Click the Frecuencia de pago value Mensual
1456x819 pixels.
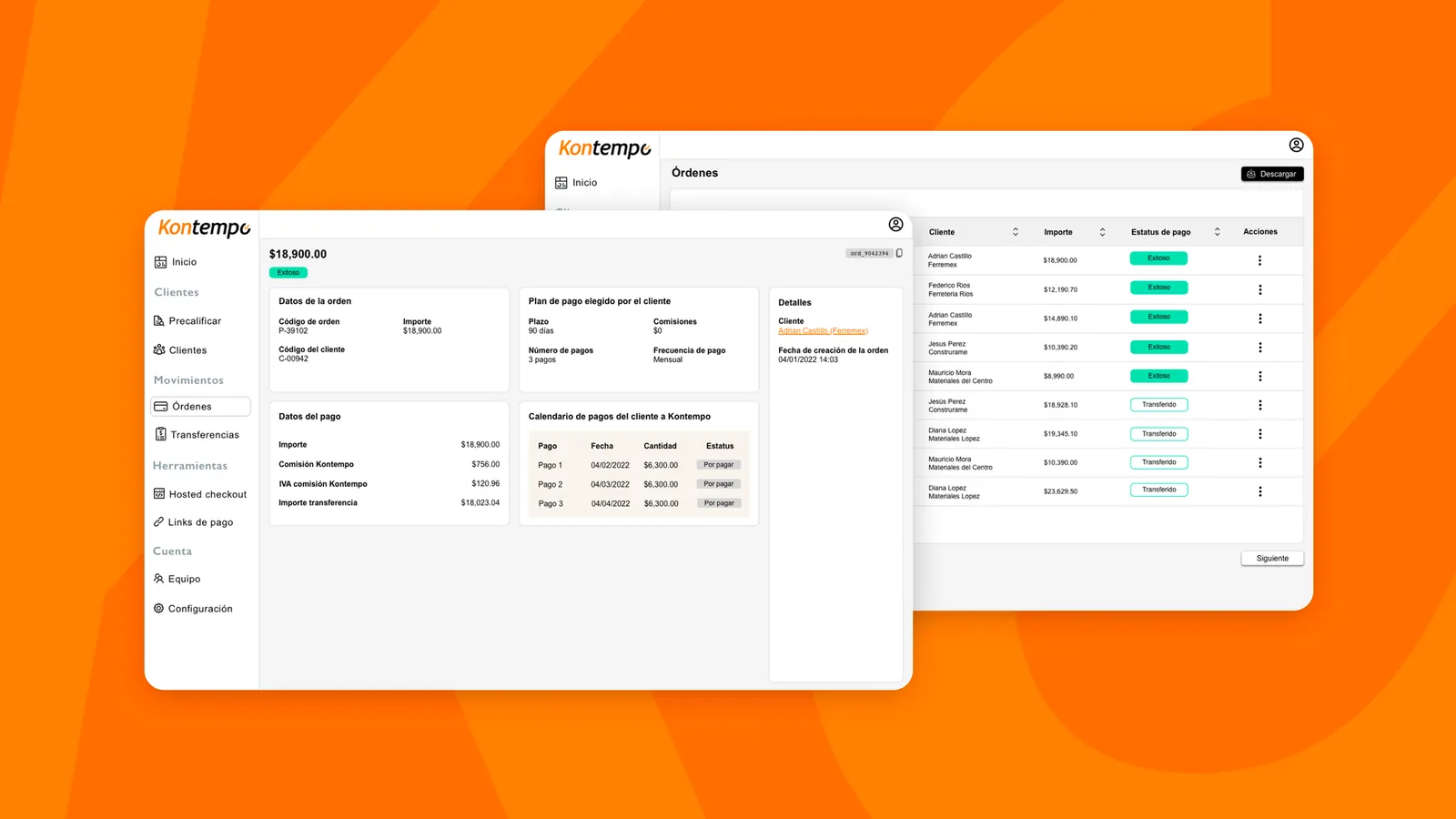click(x=668, y=359)
